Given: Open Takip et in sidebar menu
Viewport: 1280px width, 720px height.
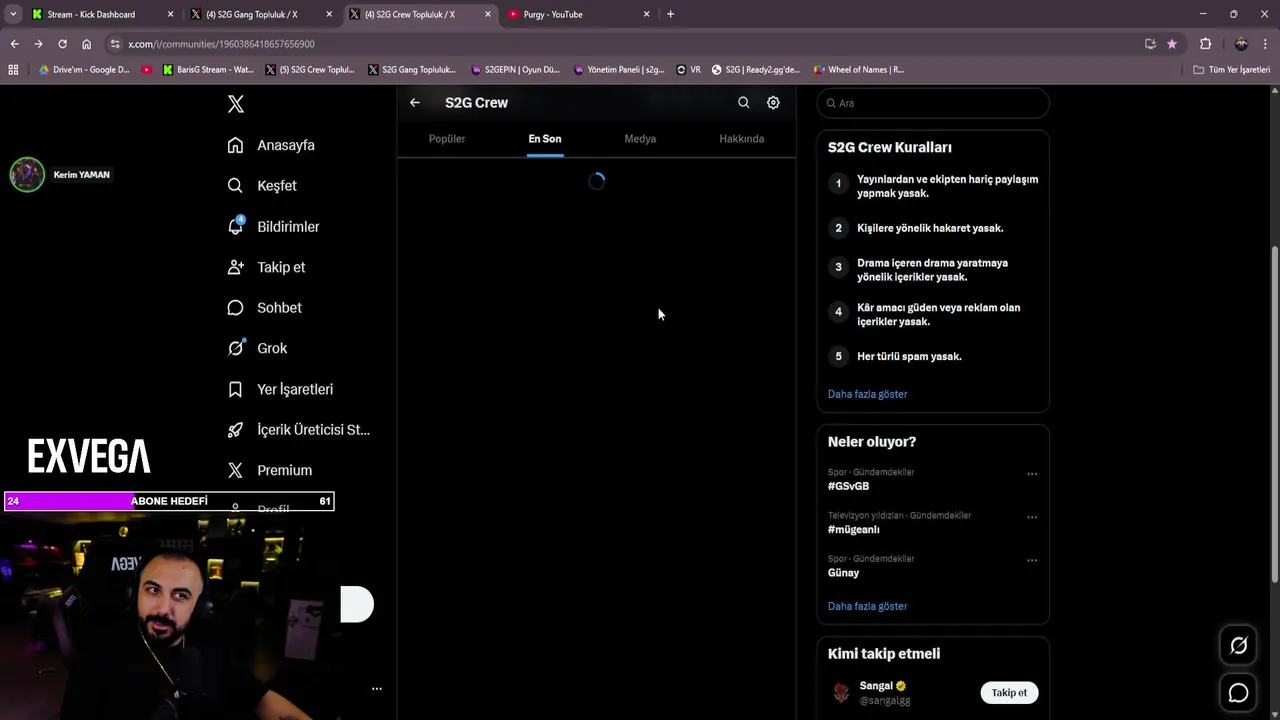Looking at the screenshot, I should pyautogui.click(x=266, y=267).
